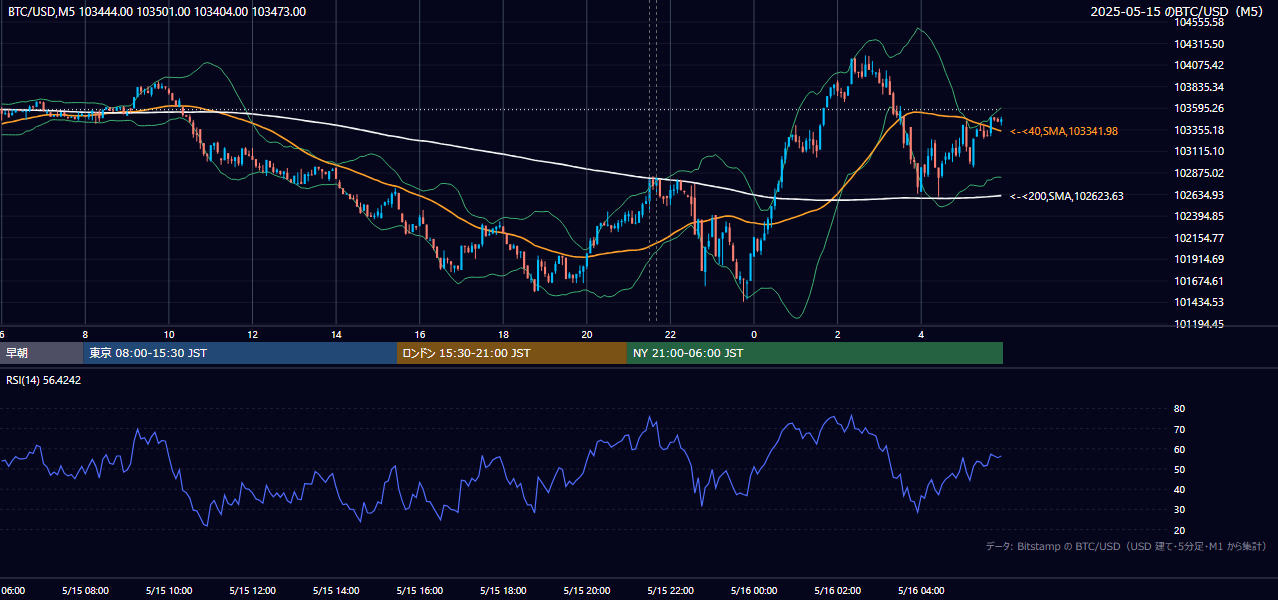Click the 5/15 16:00 date label

point(419,591)
